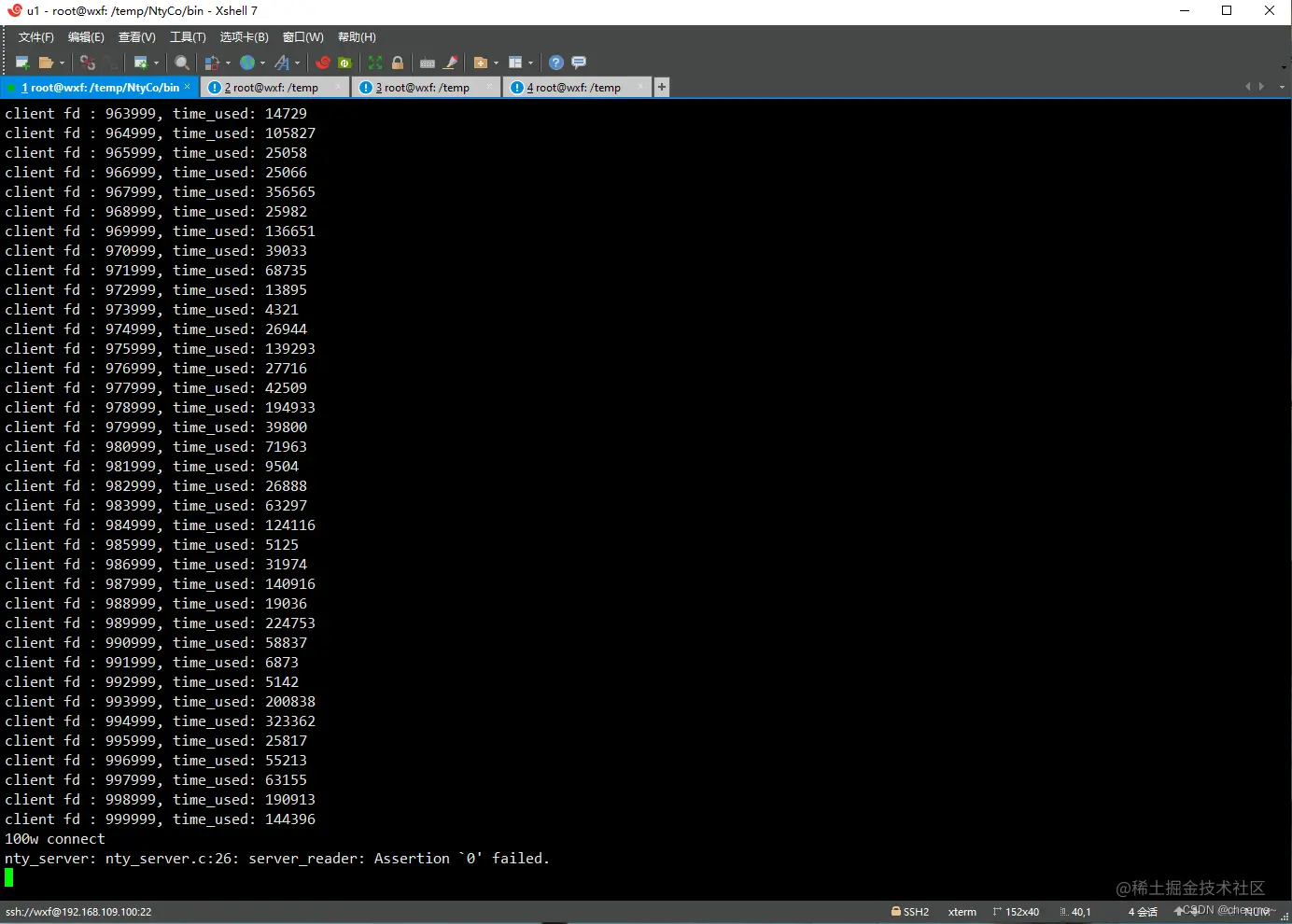The height and width of the screenshot is (924, 1292).
Task: Open the 窗口(W) menu
Action: point(303,37)
